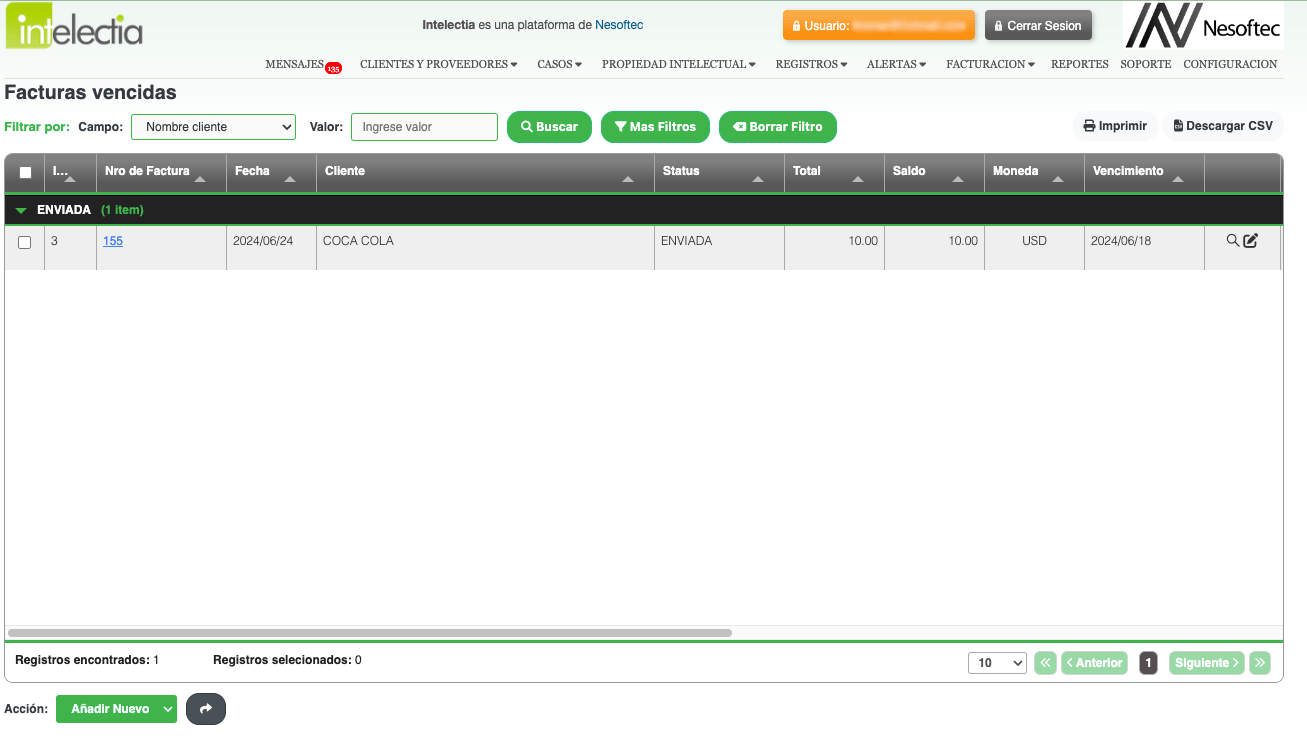Click the Ingrese valor input field
This screenshot has height=745, width=1307.
click(x=424, y=127)
